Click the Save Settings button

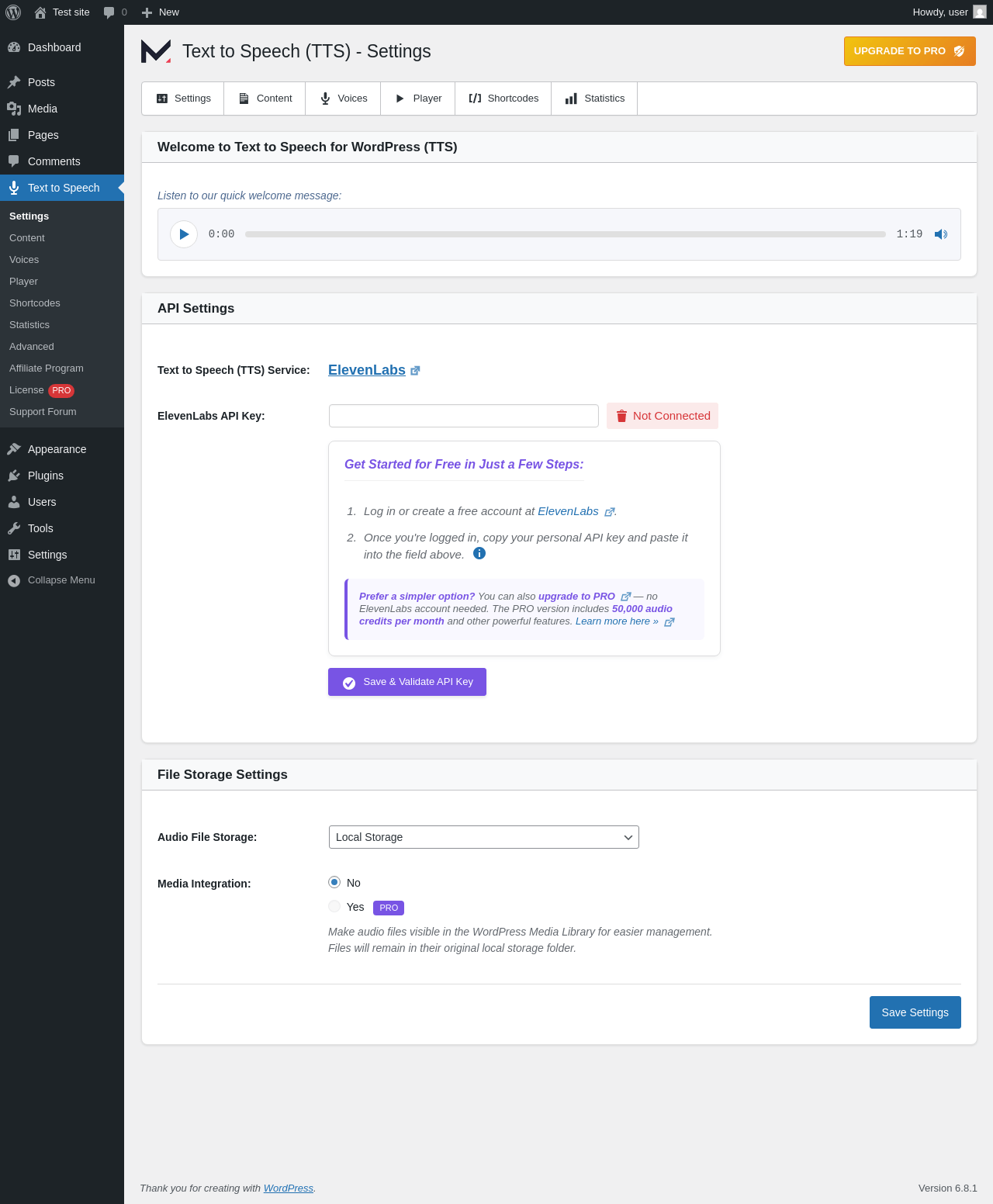tap(915, 1012)
